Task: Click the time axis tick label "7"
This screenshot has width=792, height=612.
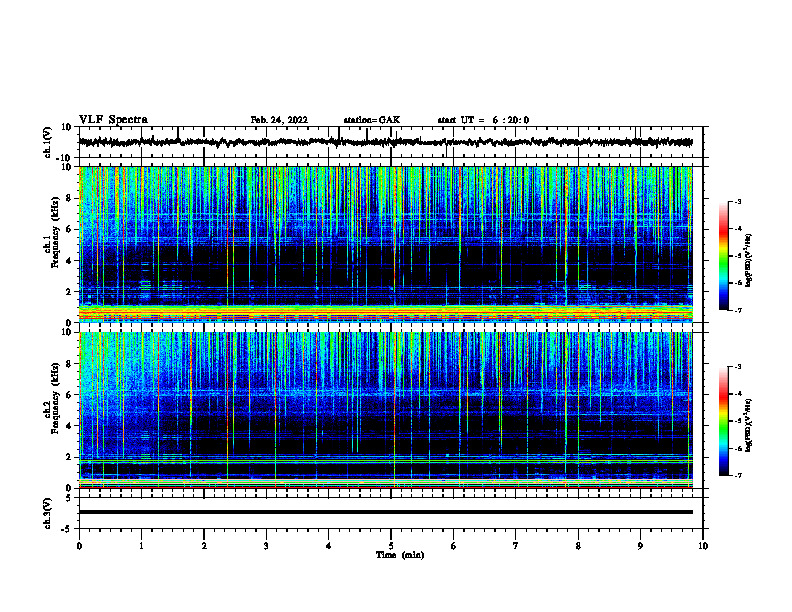Action: [516, 546]
